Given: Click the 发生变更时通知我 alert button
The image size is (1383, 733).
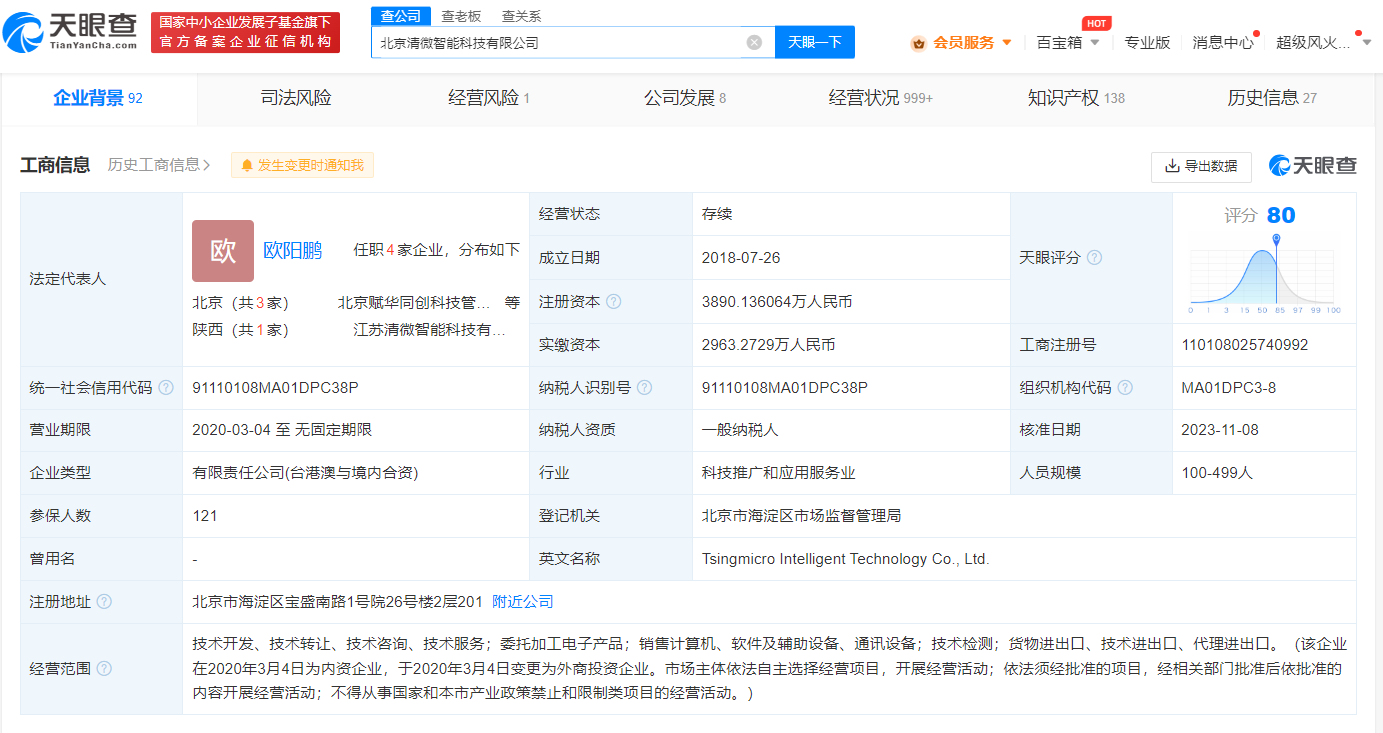Looking at the screenshot, I should tap(302, 165).
